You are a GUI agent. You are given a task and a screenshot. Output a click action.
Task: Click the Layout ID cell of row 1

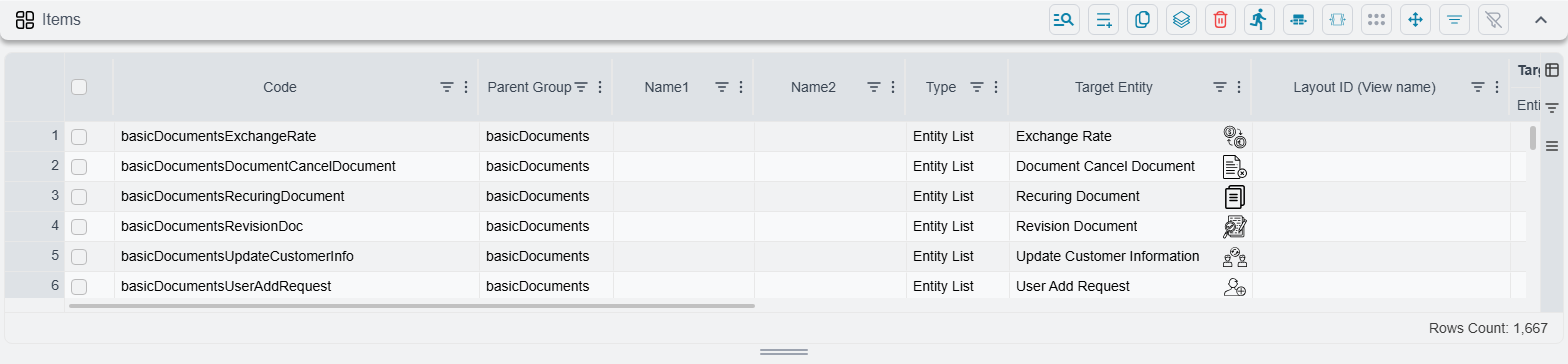click(1381, 137)
